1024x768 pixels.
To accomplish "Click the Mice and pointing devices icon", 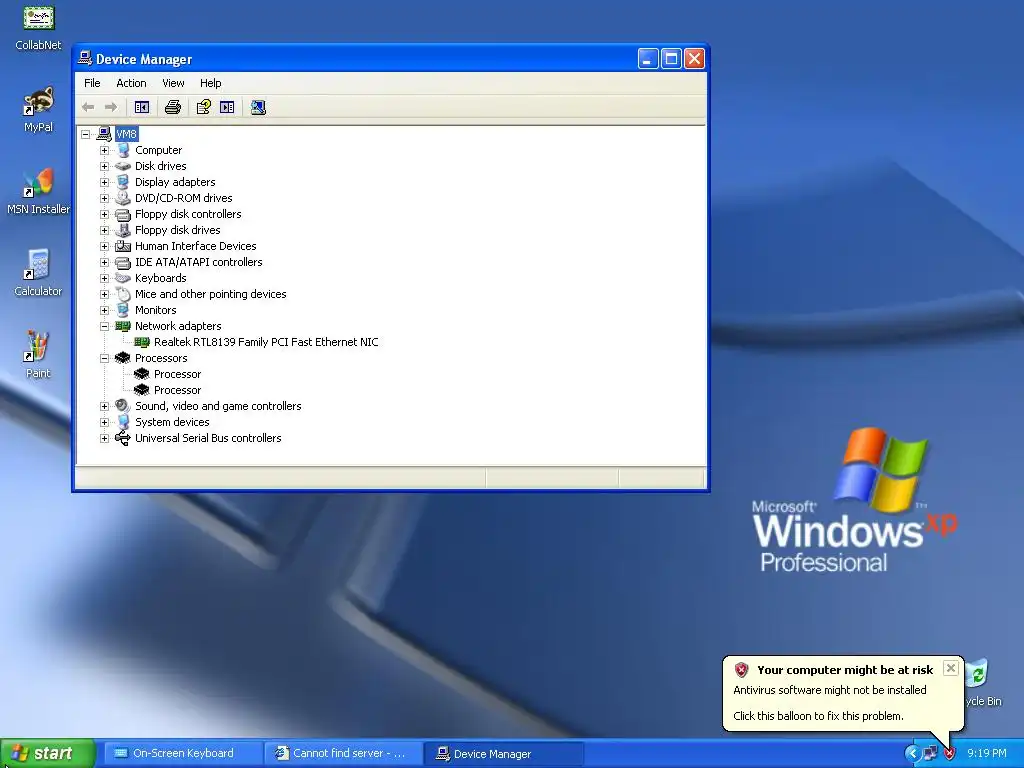I will pos(123,294).
